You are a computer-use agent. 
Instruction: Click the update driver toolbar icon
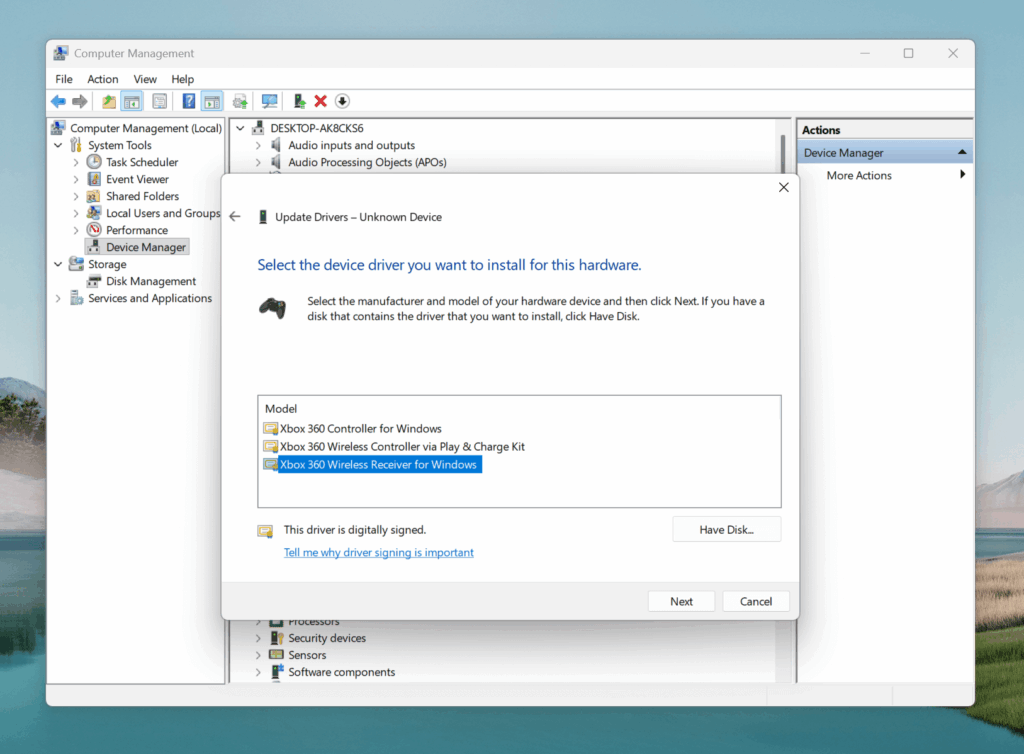coord(299,101)
